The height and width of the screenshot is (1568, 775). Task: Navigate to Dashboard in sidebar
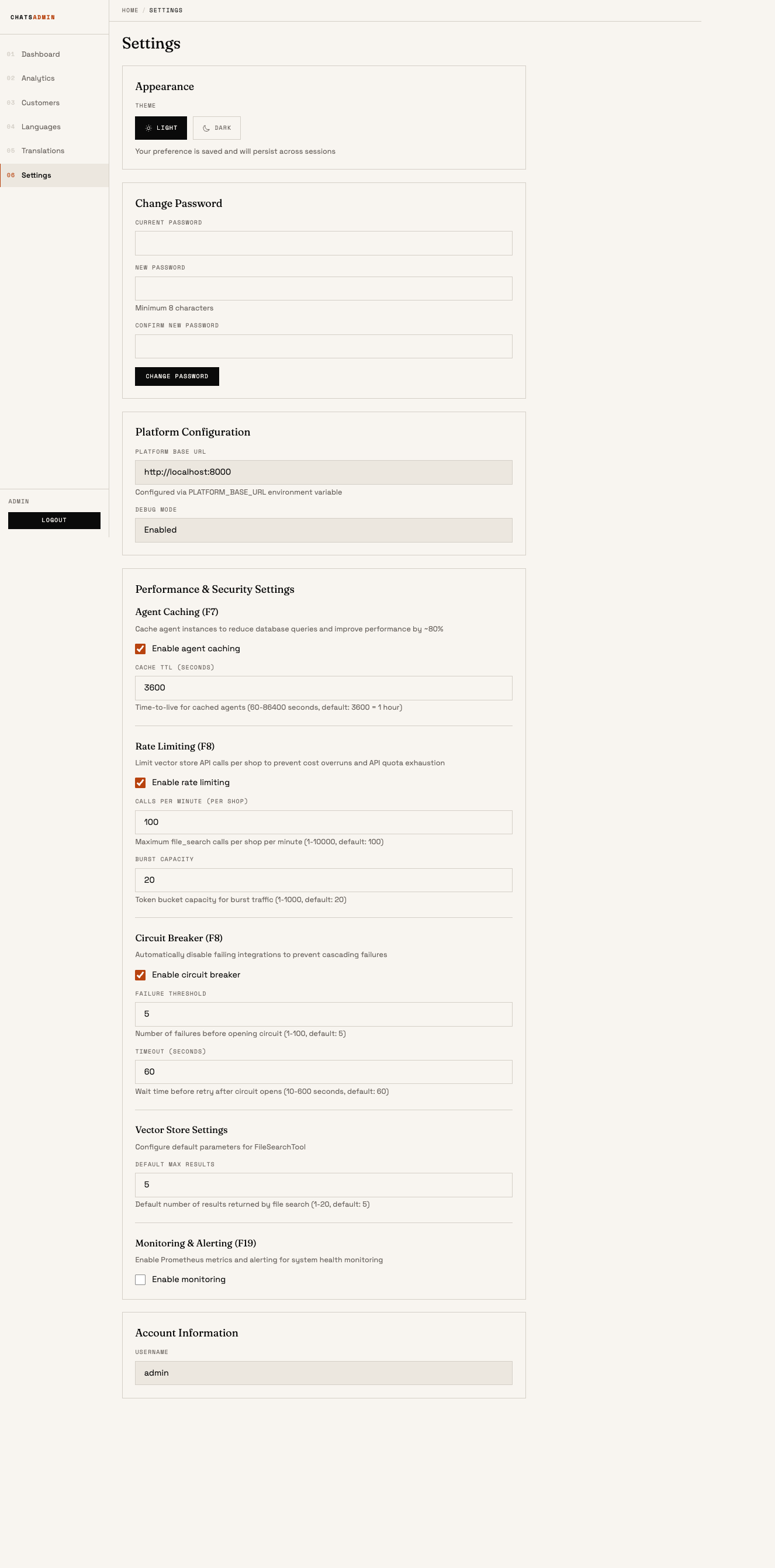tap(40, 54)
